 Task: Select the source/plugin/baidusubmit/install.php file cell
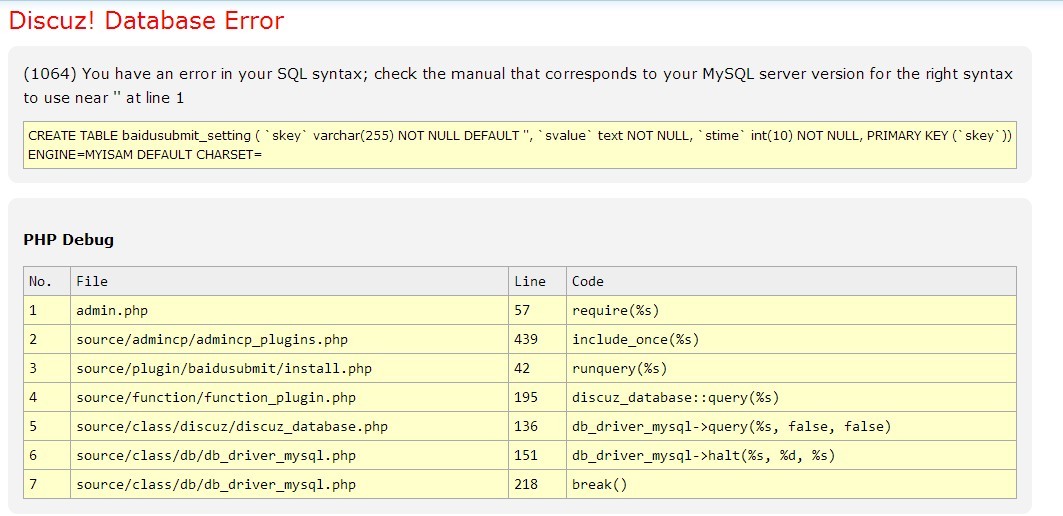tap(224, 368)
